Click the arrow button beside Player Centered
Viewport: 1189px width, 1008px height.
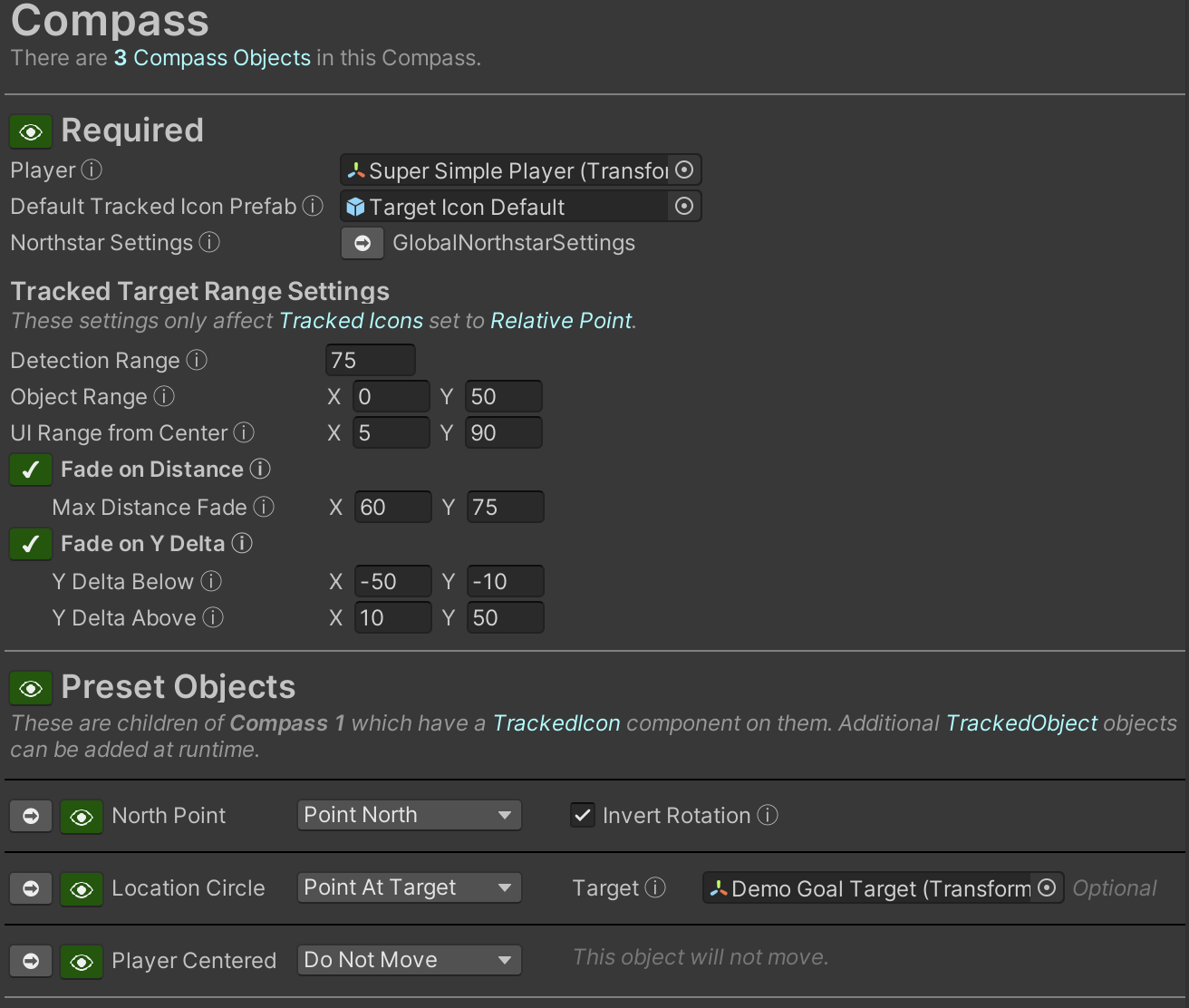click(x=31, y=961)
